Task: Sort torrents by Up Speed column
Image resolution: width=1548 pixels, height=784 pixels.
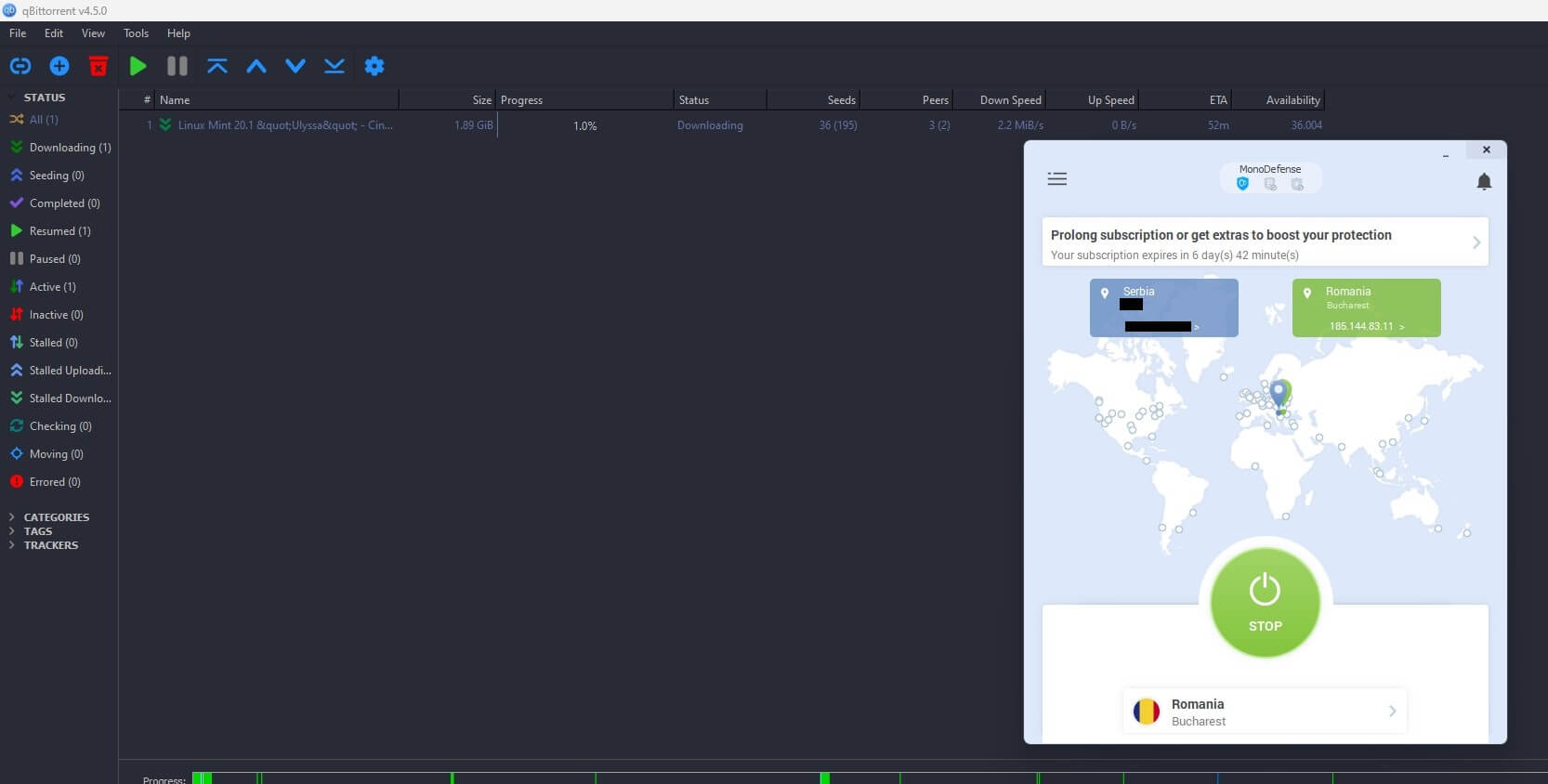Action: coord(1092,99)
